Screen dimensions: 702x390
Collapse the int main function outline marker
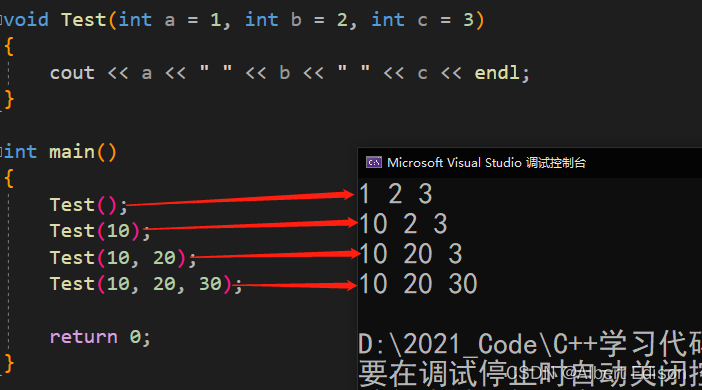tap(1, 152)
